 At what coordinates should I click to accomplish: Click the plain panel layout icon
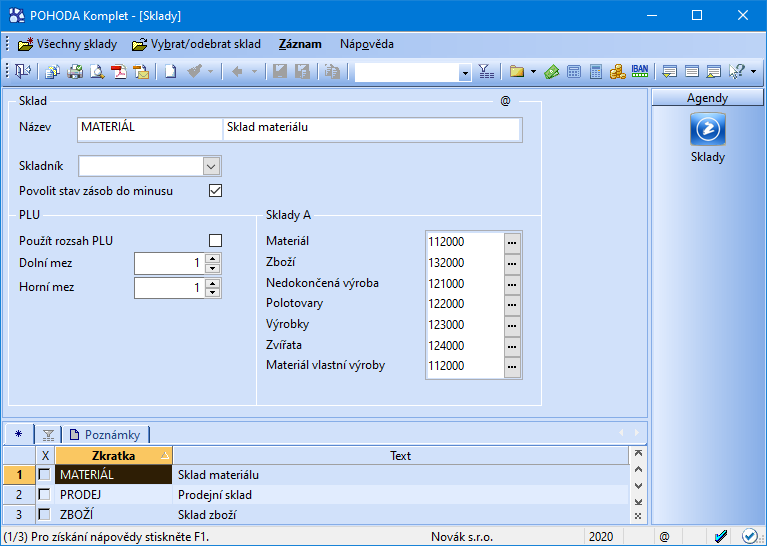(x=692, y=72)
